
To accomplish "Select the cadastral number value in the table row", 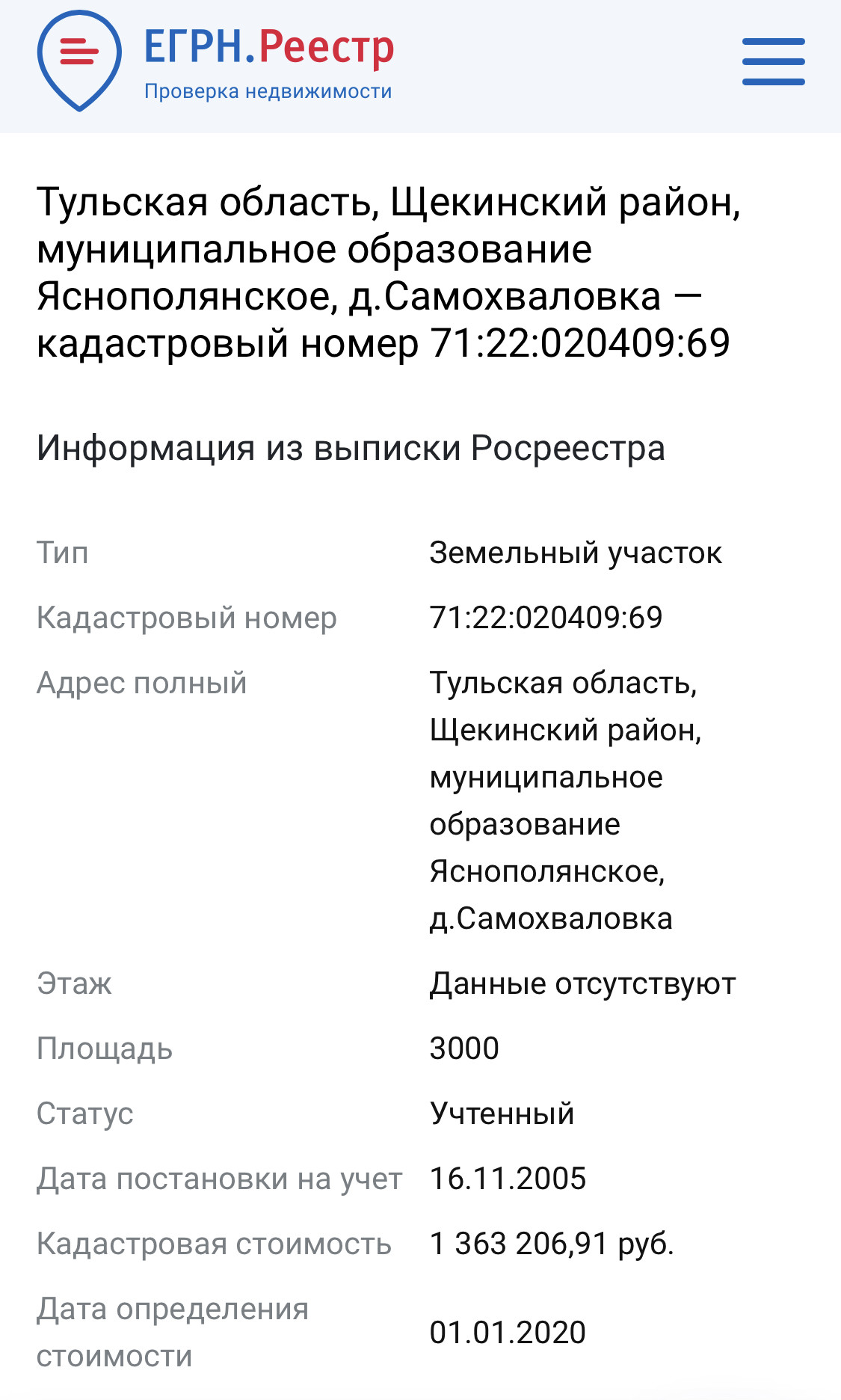I will [546, 618].
